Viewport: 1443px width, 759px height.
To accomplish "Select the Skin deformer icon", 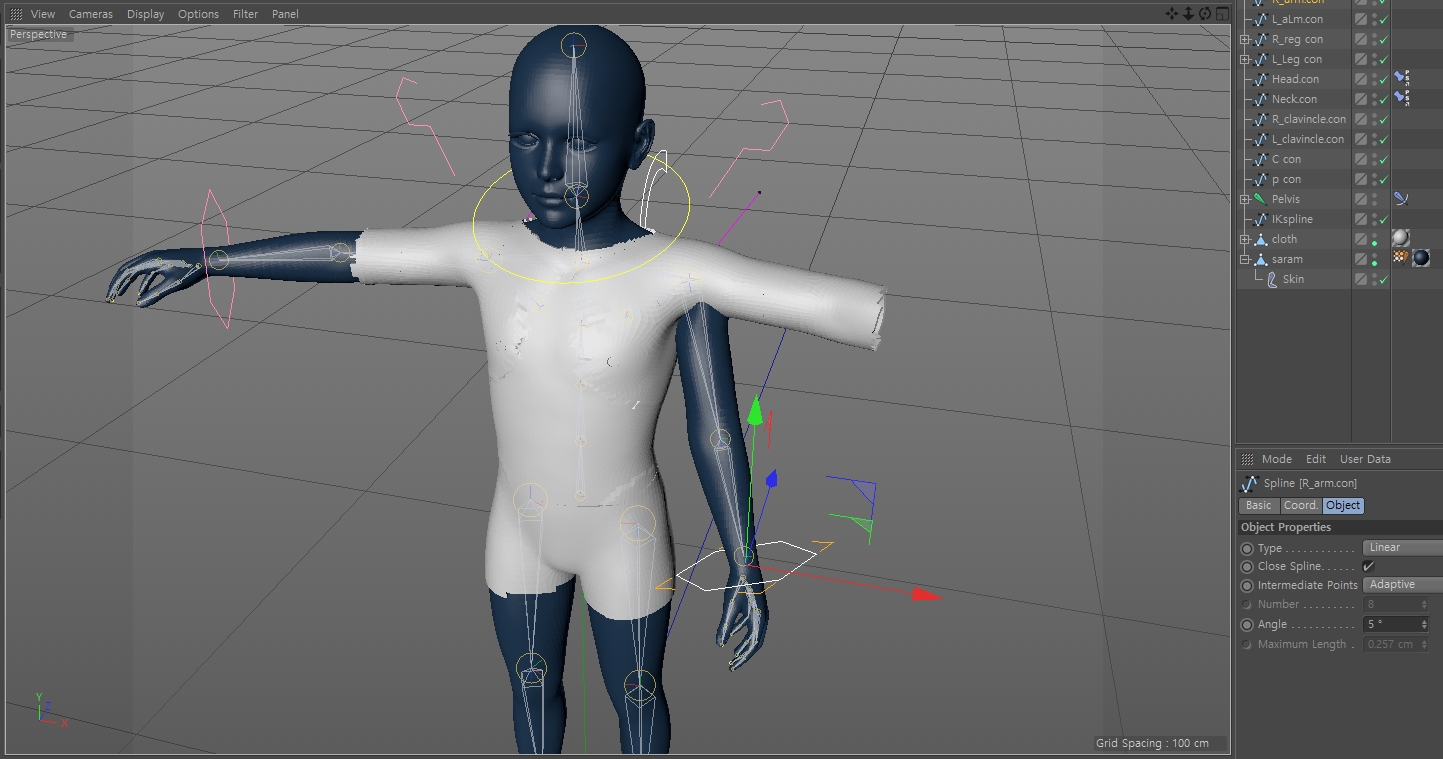I will point(1272,279).
